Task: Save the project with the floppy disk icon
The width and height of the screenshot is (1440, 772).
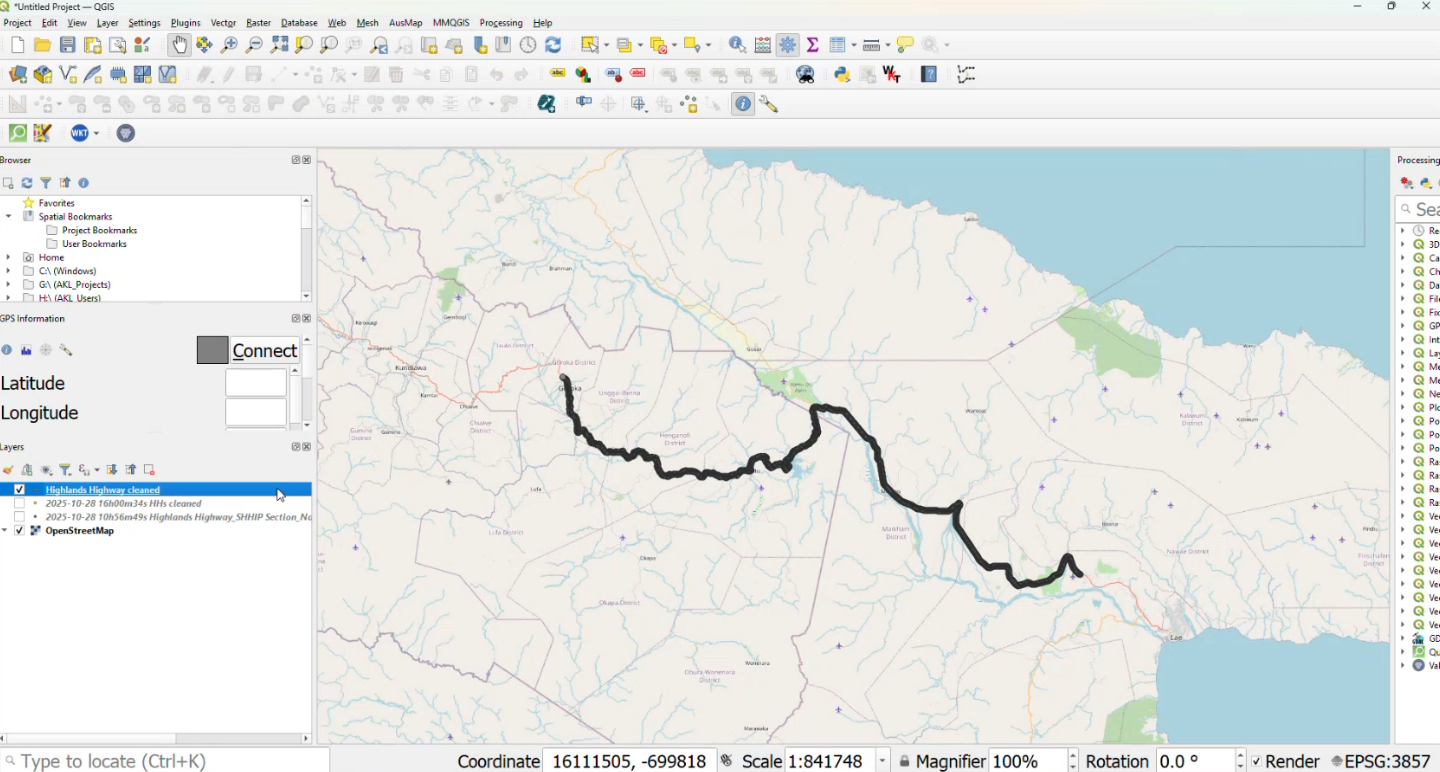Action: [x=67, y=45]
